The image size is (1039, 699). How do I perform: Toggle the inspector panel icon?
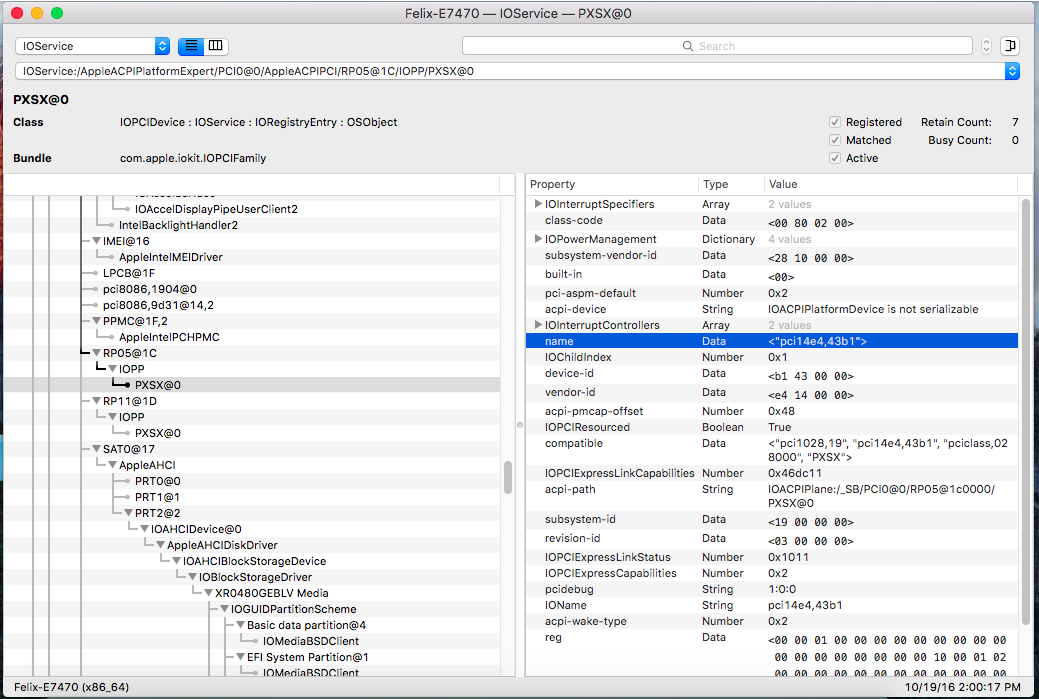pos(1010,46)
